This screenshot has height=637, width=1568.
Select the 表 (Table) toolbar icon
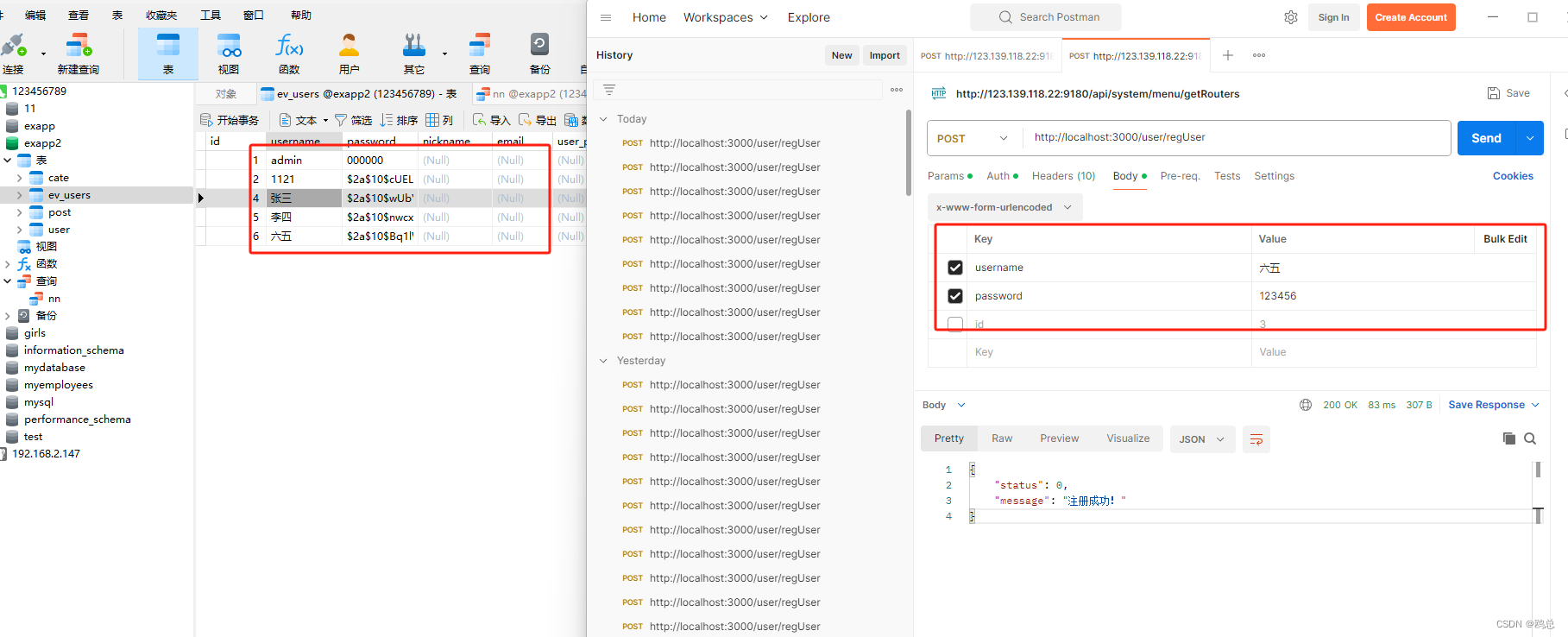[x=168, y=54]
